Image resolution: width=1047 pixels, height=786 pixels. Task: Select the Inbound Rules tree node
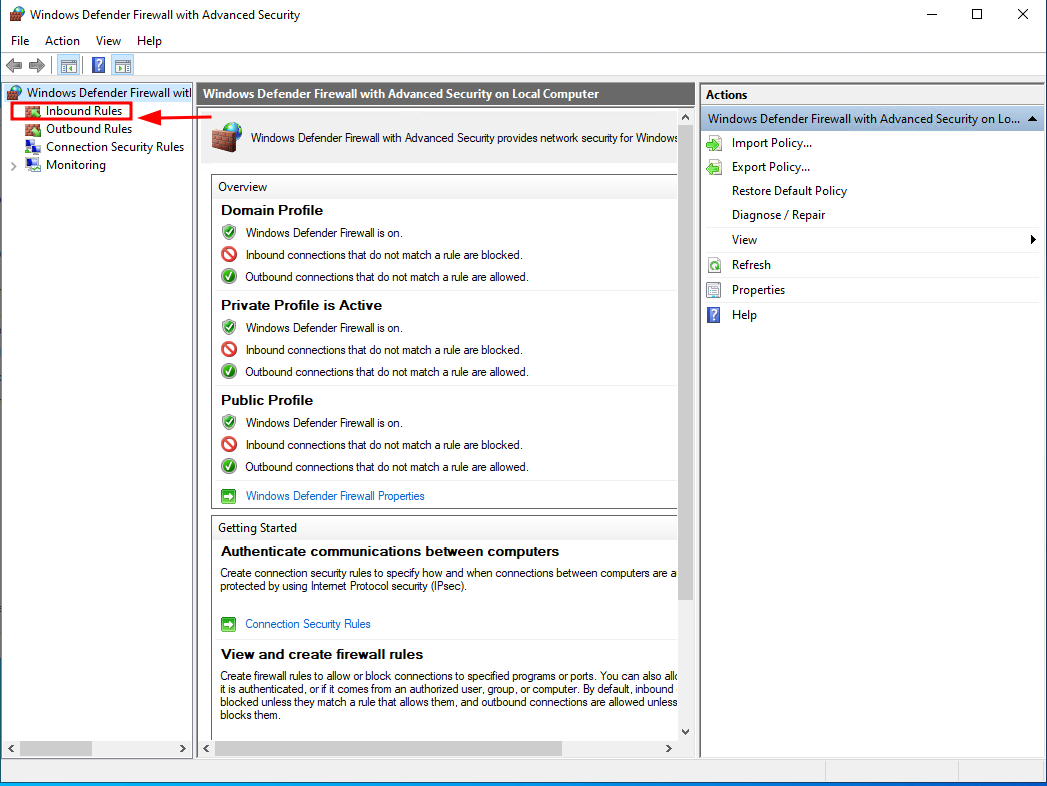click(83, 111)
